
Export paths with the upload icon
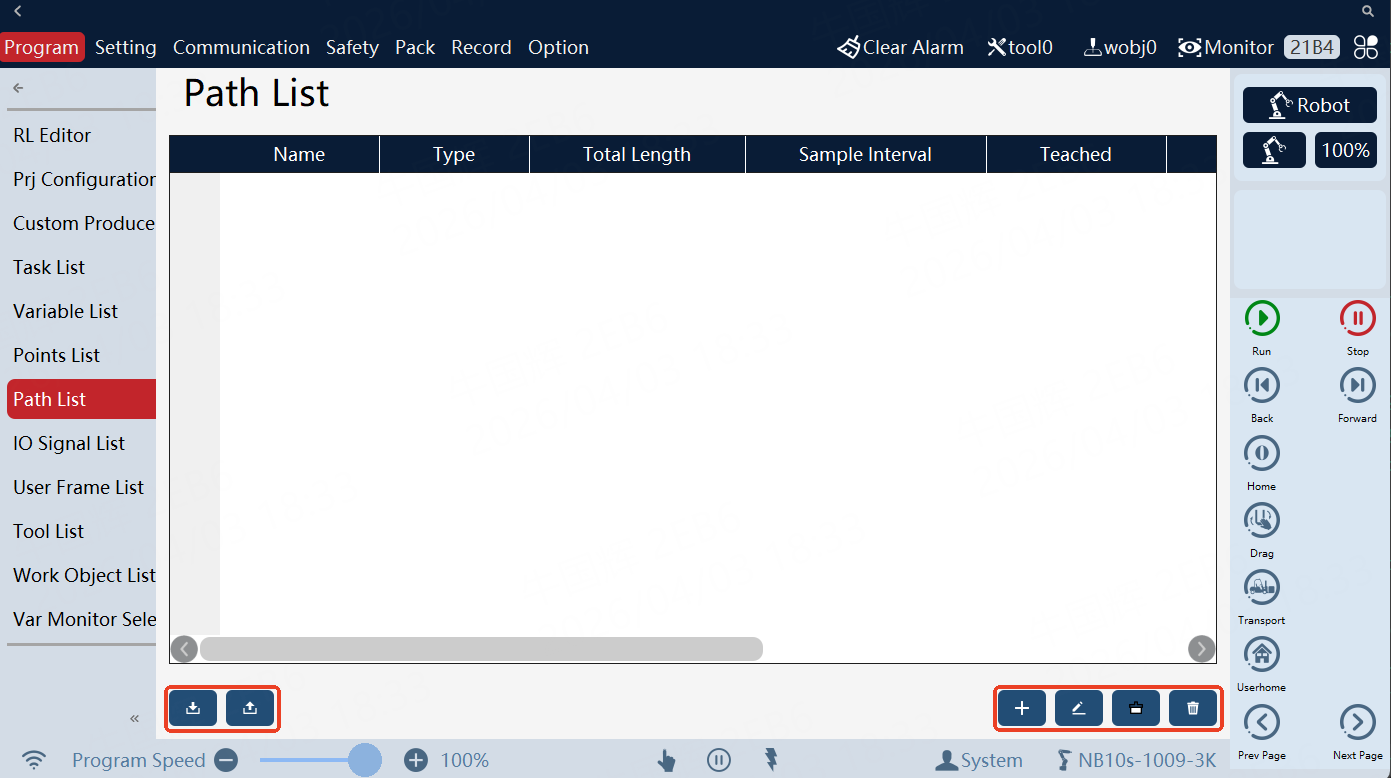250,708
